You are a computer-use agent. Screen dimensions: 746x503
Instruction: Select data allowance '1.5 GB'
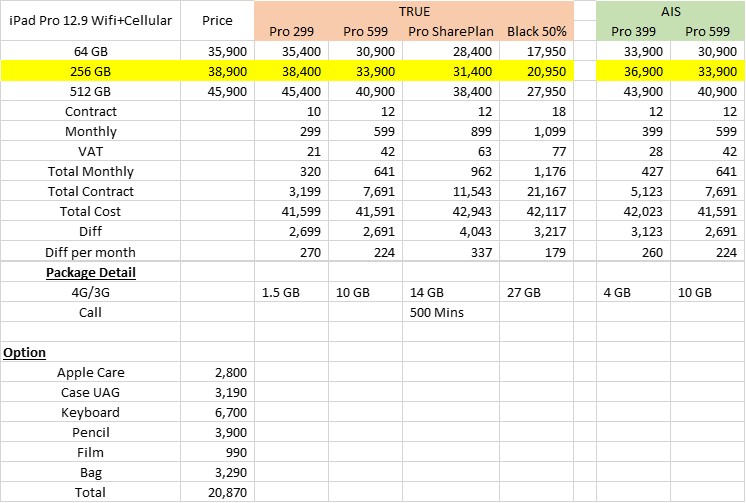291,292
